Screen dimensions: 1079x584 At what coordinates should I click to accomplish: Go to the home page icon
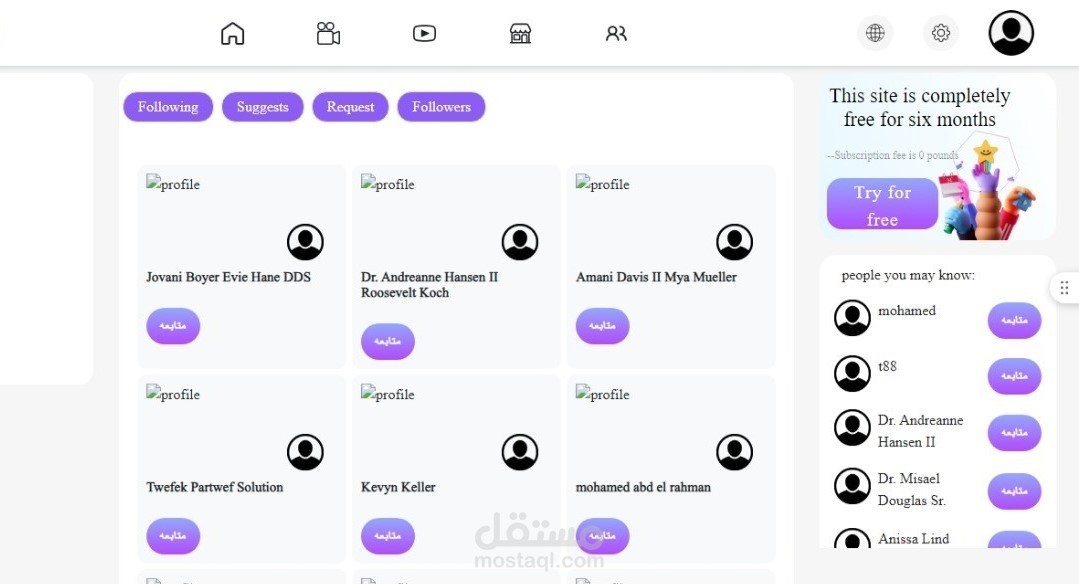click(x=232, y=34)
